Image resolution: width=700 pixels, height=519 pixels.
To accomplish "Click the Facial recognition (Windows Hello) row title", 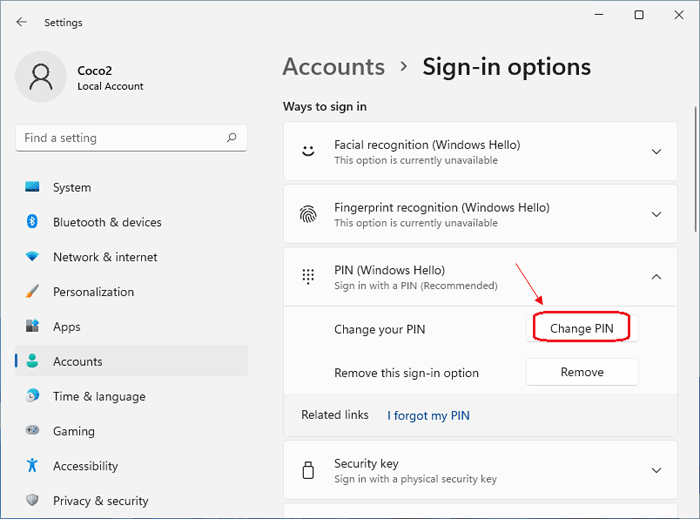I will 427,145.
